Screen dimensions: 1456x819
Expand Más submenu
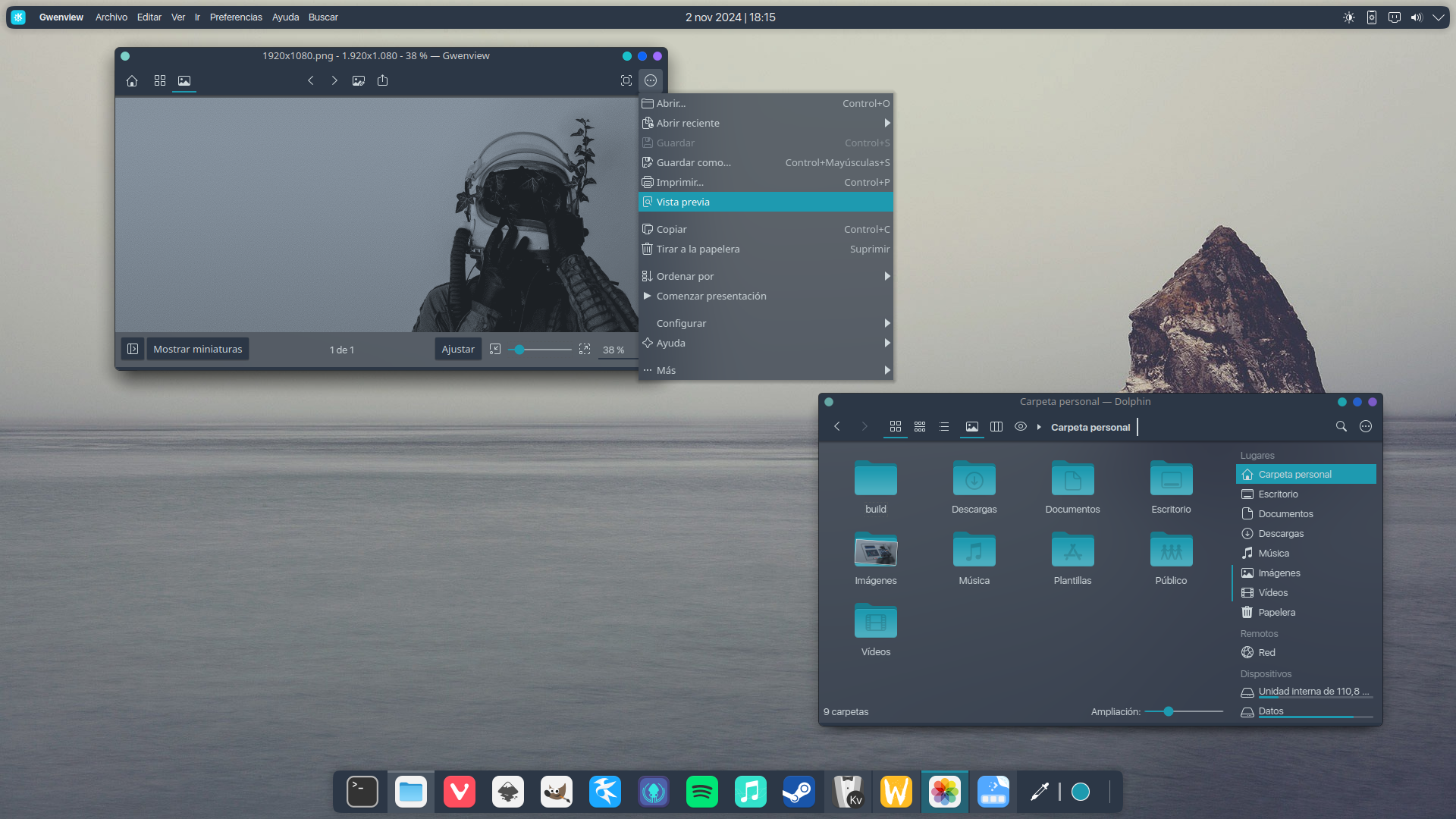[x=766, y=370]
